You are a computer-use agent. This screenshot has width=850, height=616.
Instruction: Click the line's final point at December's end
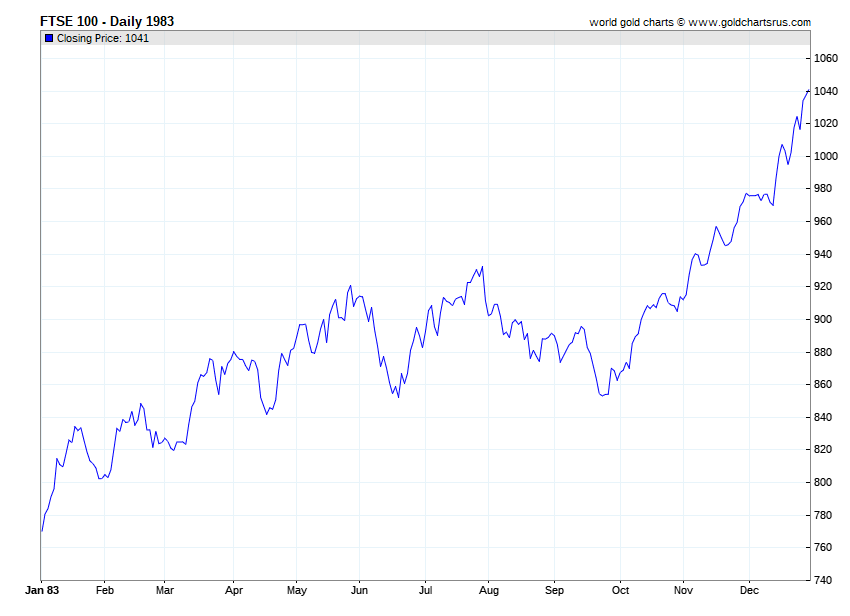[x=808, y=91]
